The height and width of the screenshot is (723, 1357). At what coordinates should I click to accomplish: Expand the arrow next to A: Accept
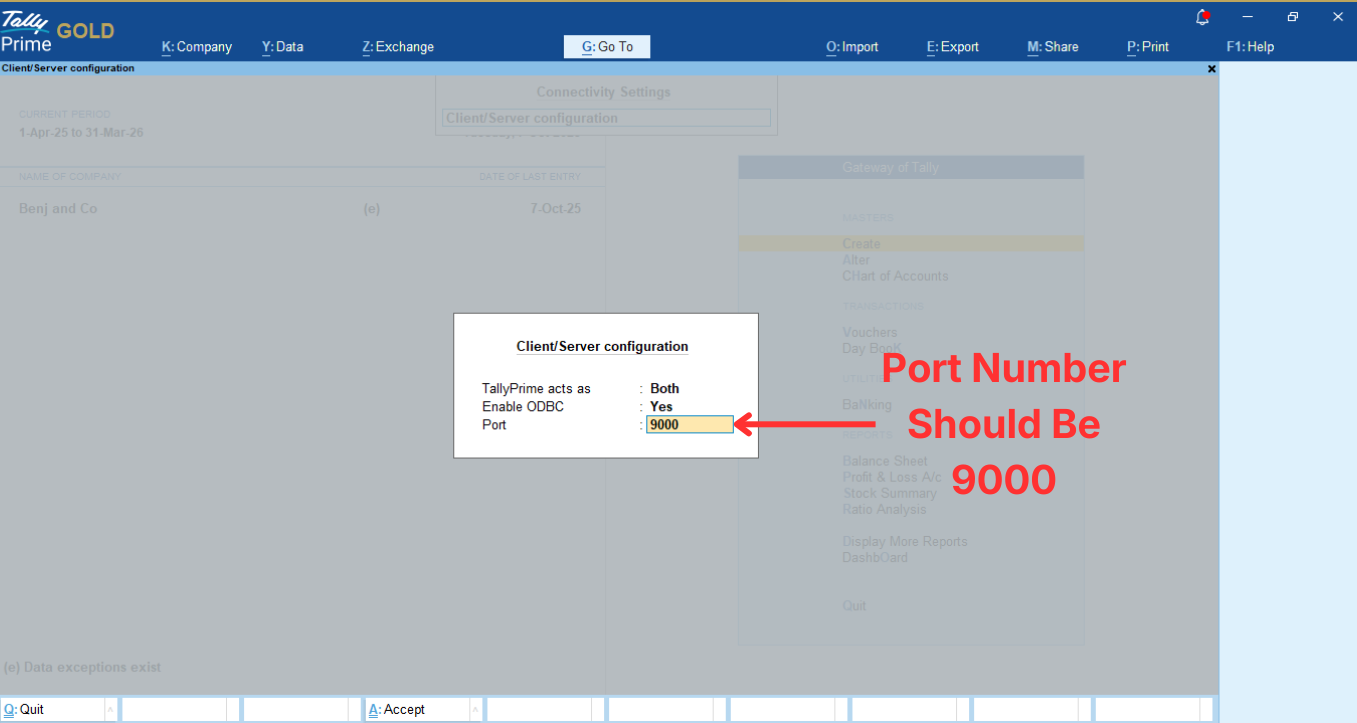[475, 709]
